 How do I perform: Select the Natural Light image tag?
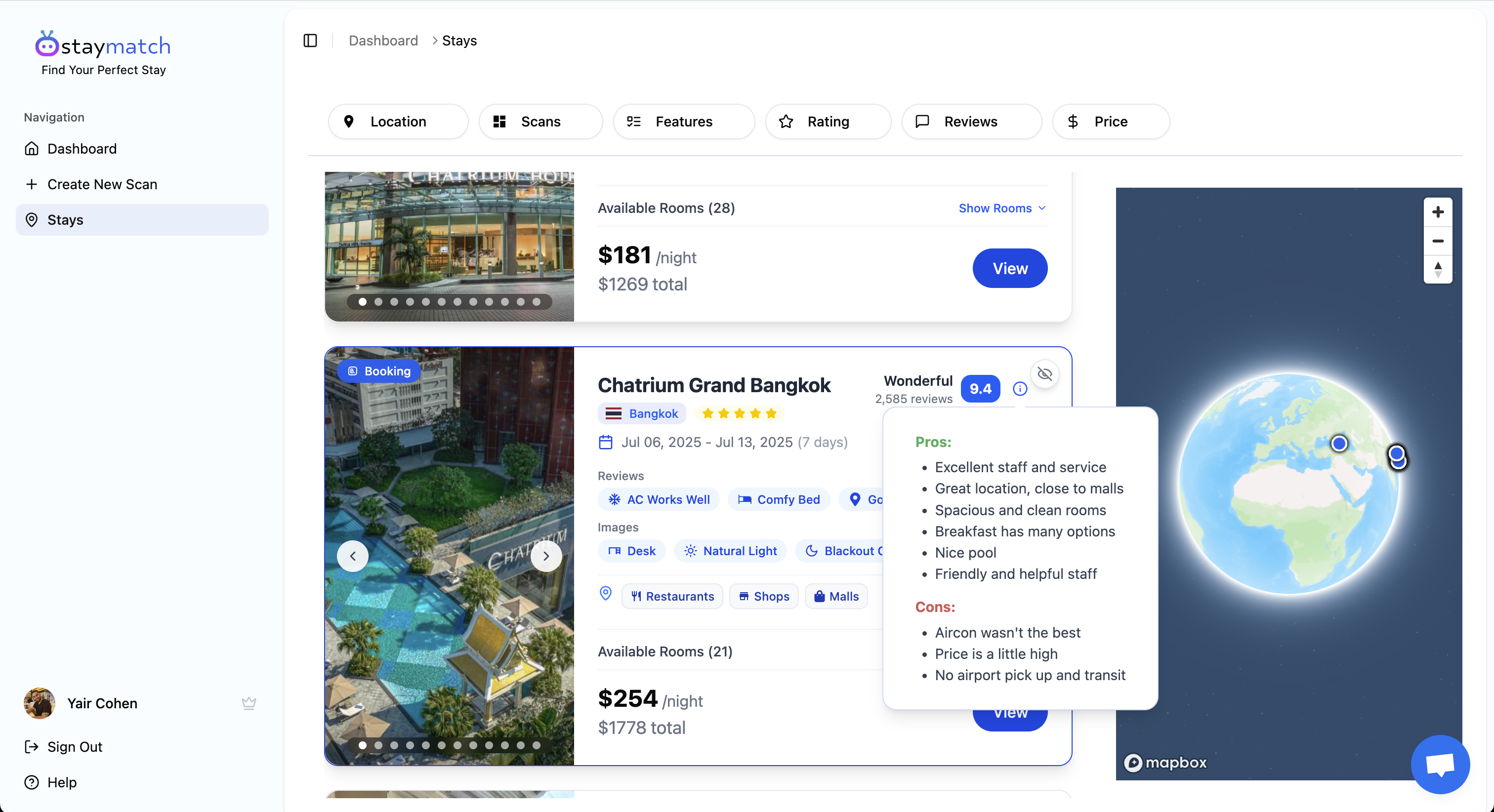(x=730, y=551)
